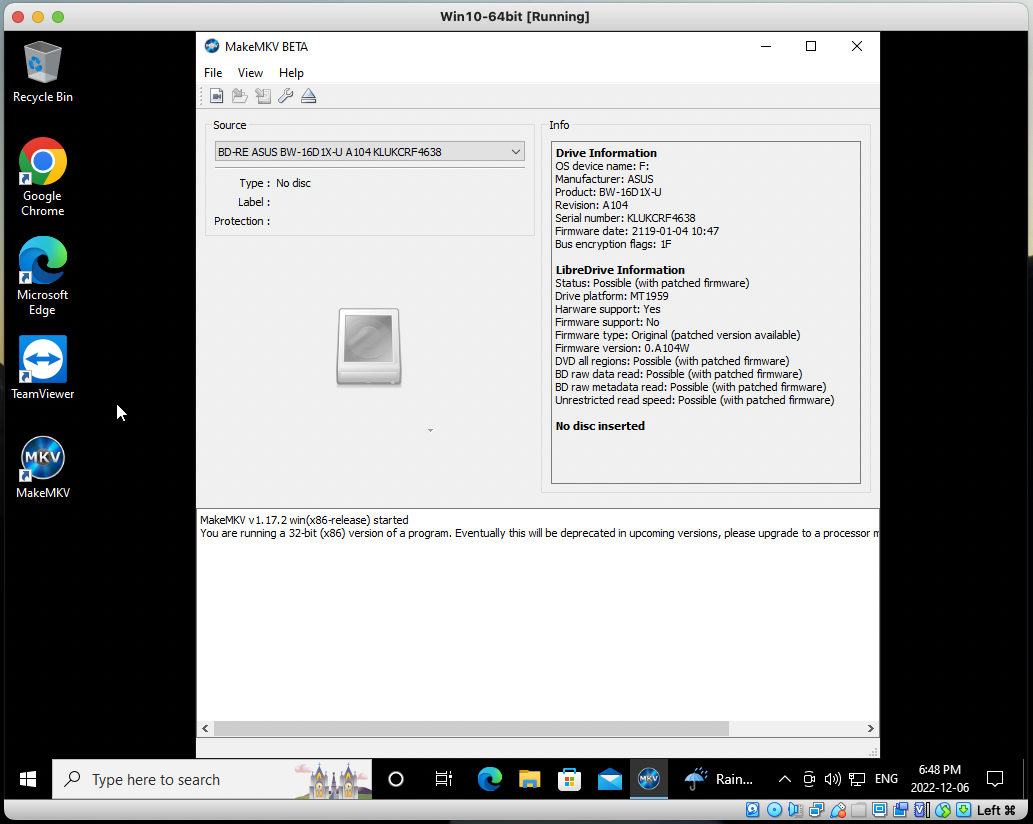Viewport: 1033px width, 824px height.
Task: Open the Source drive dropdown
Action: 370,151
